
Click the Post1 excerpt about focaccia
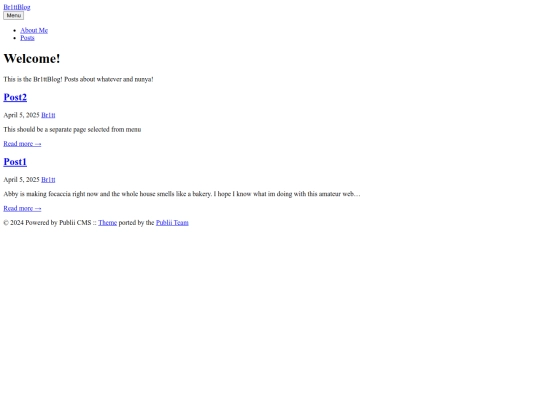point(182,194)
